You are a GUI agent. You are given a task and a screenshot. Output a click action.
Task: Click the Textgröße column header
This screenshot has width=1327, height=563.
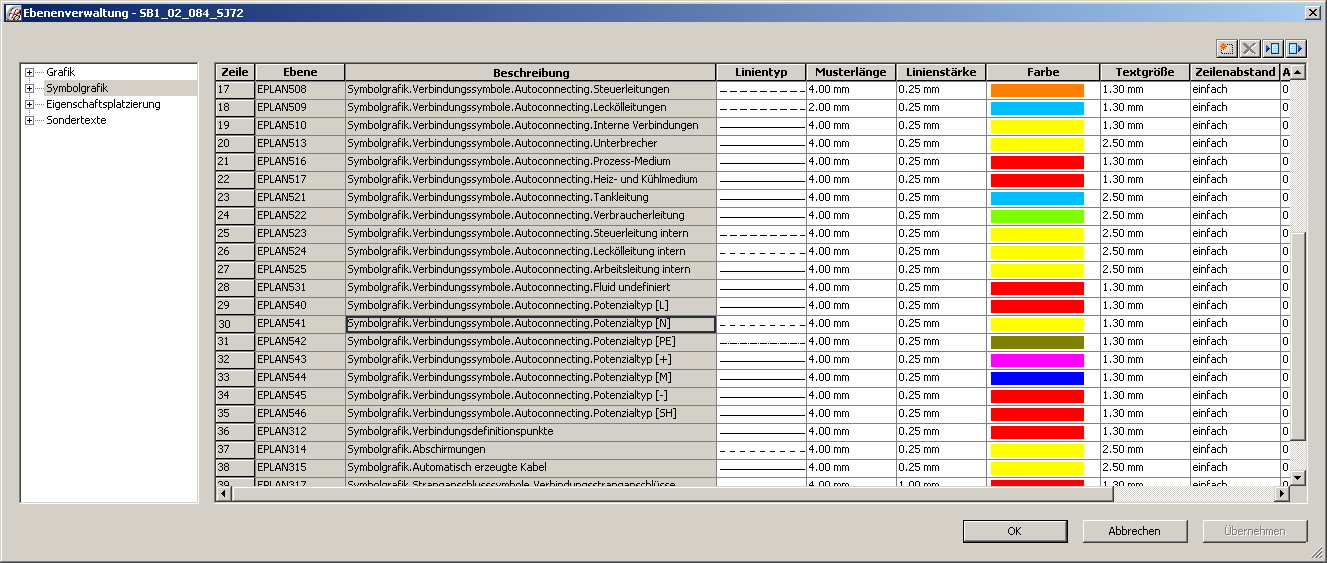pos(1145,72)
